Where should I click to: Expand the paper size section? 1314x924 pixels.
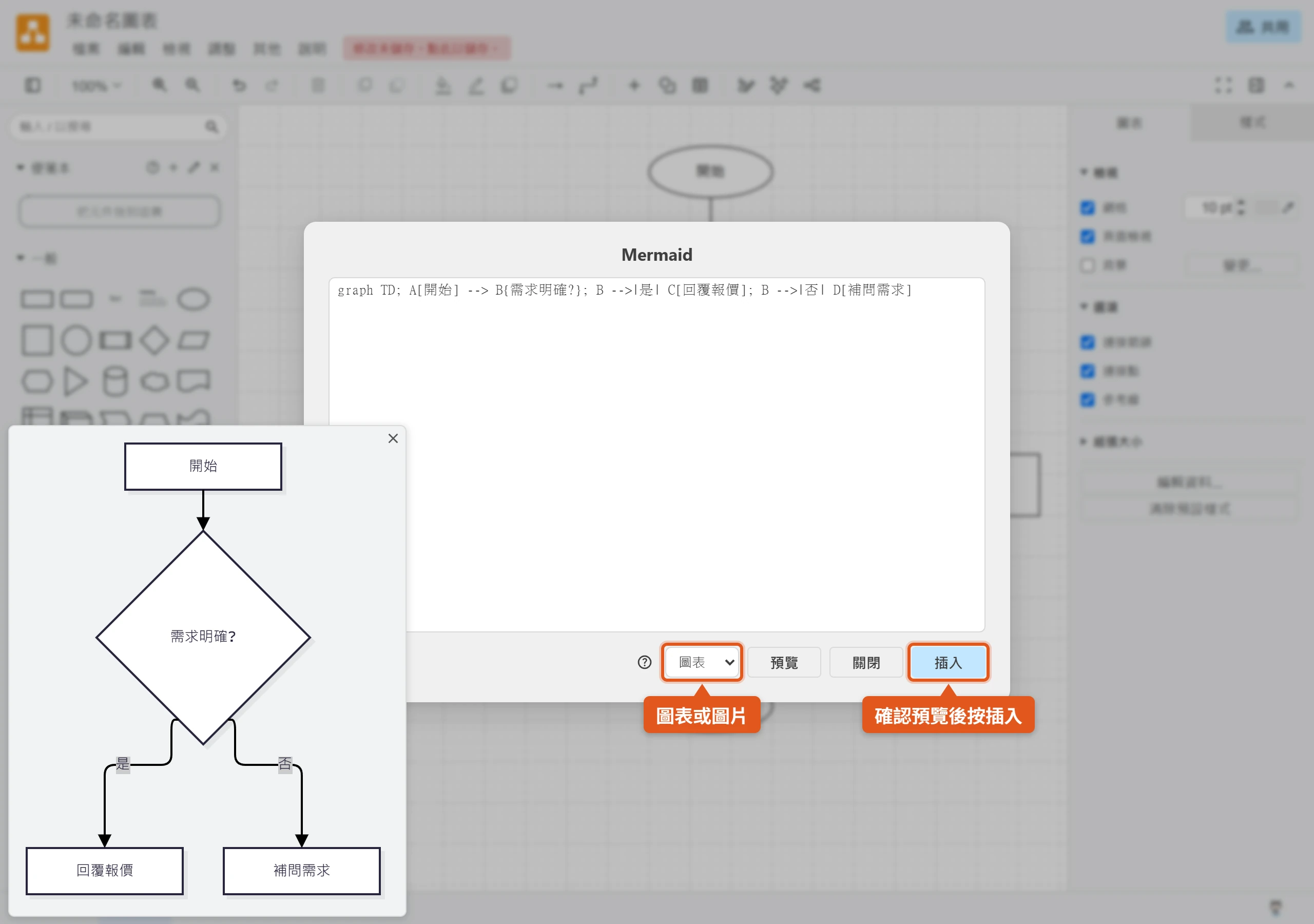click(1110, 441)
